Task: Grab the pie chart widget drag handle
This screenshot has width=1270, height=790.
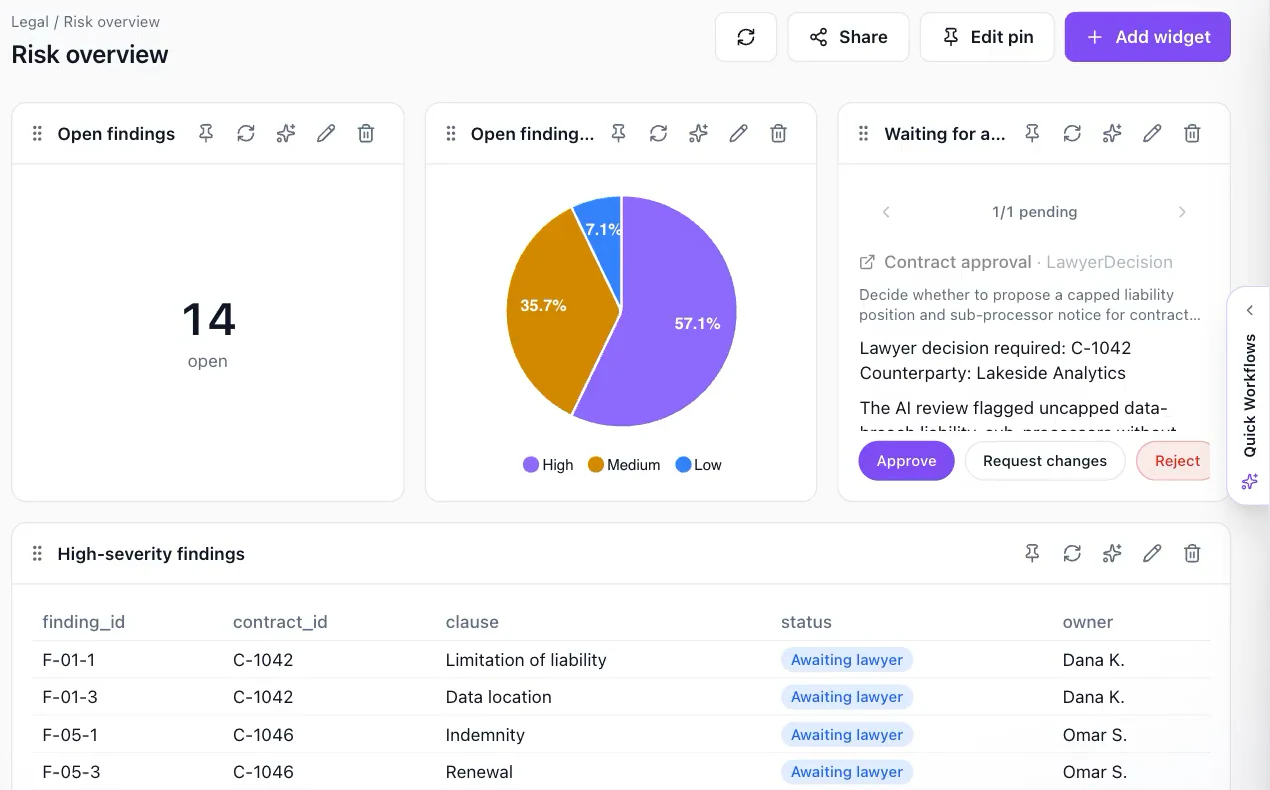Action: [x=451, y=133]
